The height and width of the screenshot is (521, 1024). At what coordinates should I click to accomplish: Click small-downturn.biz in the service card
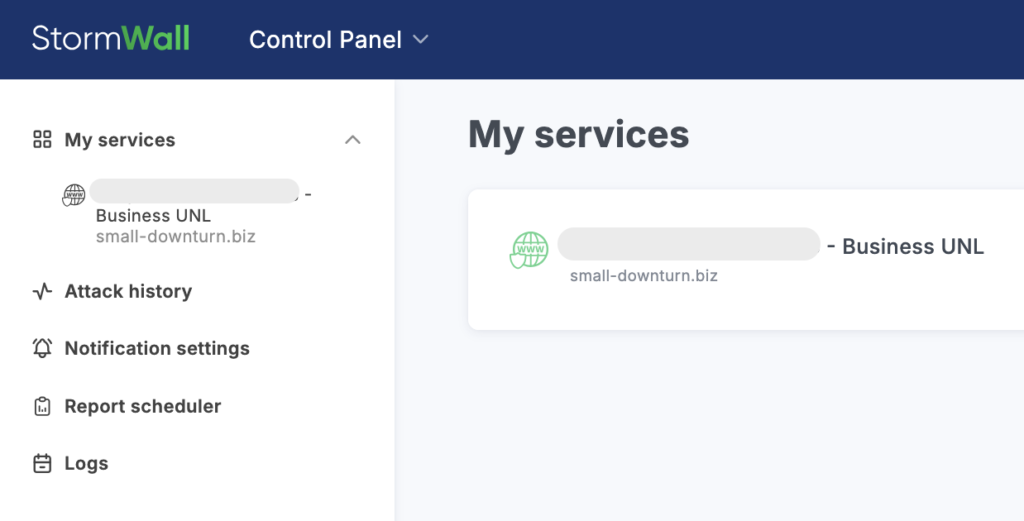[x=644, y=275]
